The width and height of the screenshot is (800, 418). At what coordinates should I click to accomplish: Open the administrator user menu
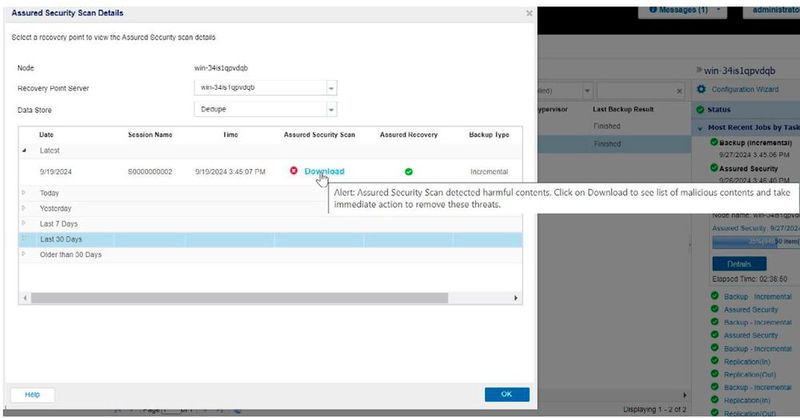tap(773, 10)
